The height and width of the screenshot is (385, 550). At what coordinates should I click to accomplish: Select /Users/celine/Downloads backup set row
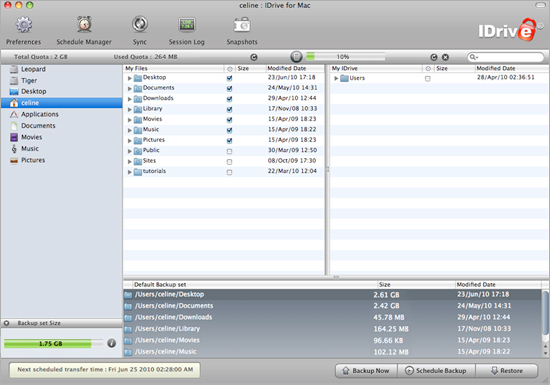pos(332,317)
